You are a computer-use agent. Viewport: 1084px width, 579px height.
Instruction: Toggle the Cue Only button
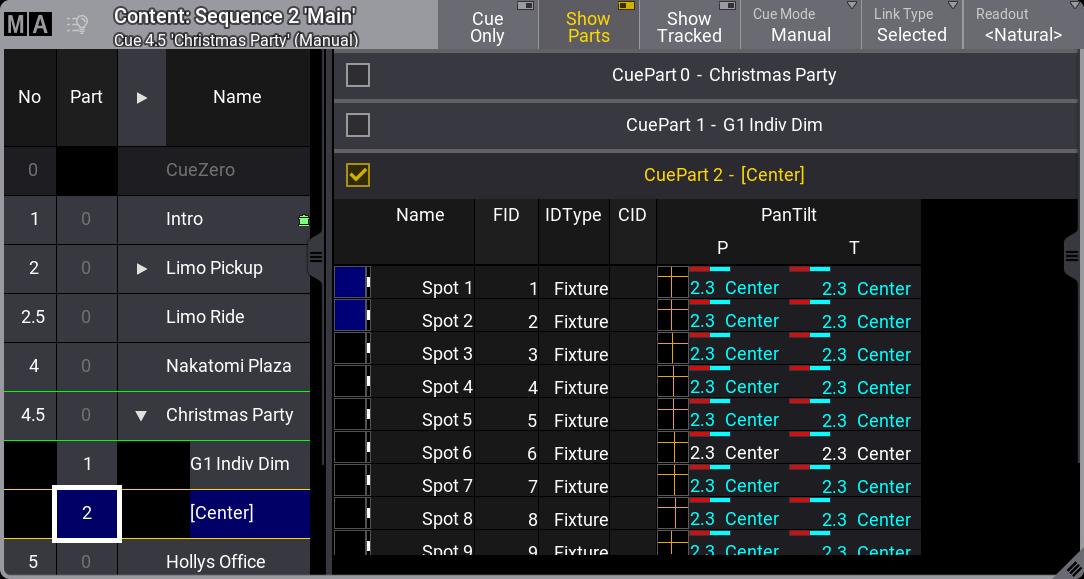pyautogui.click(x=487, y=26)
